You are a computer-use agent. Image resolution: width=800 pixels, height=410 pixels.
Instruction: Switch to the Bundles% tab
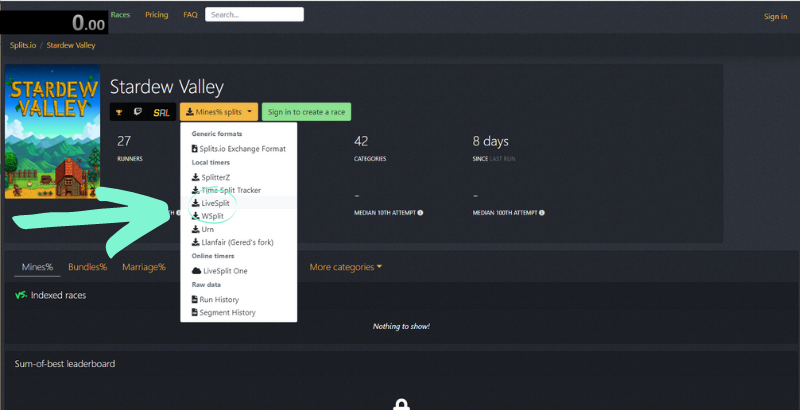click(x=87, y=267)
